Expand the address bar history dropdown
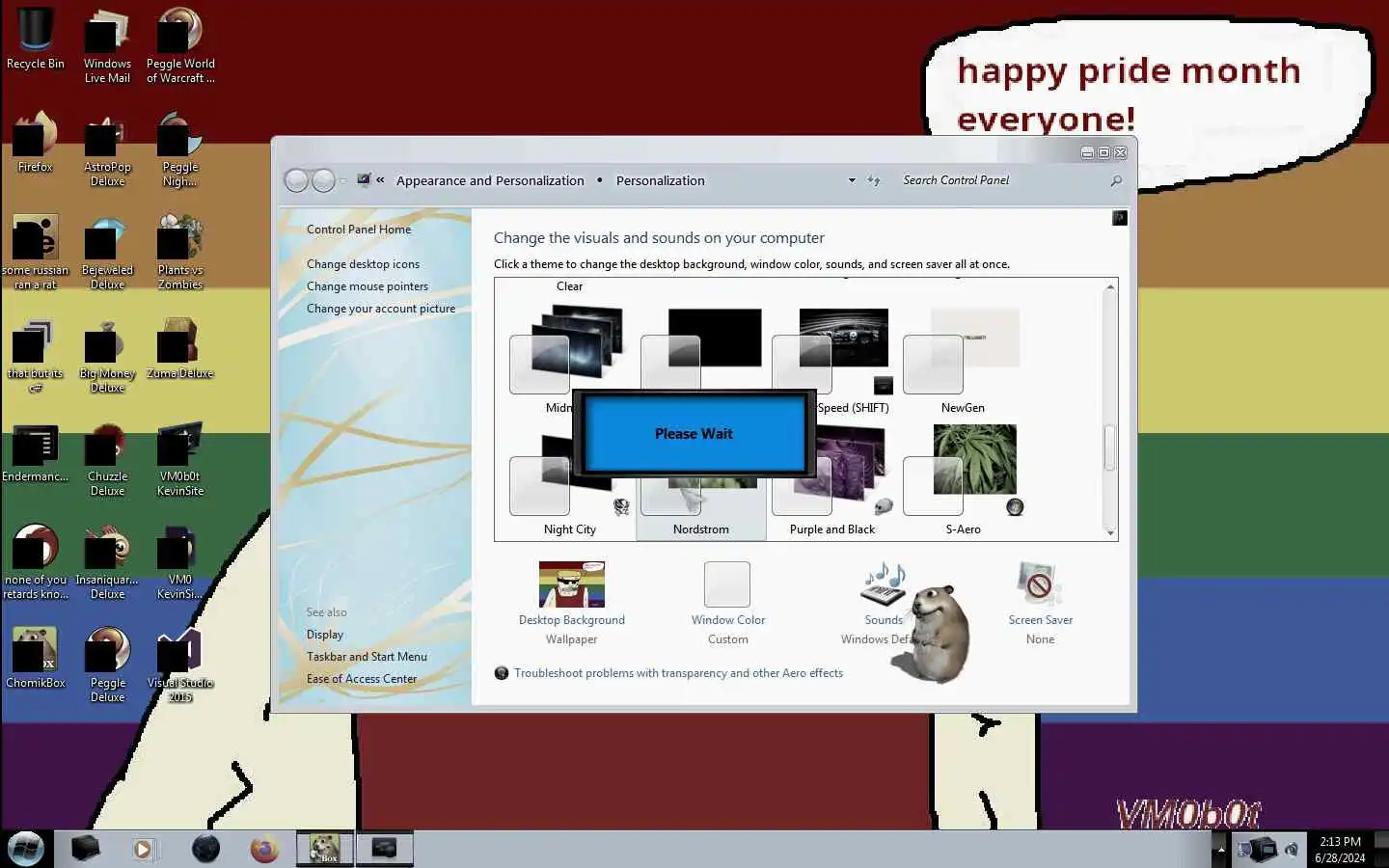Image resolution: width=1389 pixels, height=868 pixels. [852, 180]
